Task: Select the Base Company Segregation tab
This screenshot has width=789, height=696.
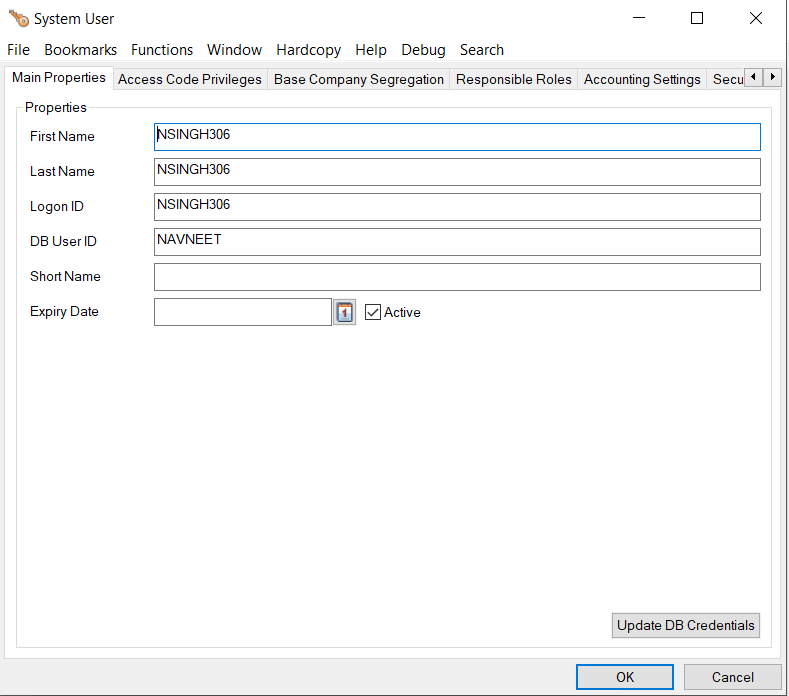Action: point(359,79)
